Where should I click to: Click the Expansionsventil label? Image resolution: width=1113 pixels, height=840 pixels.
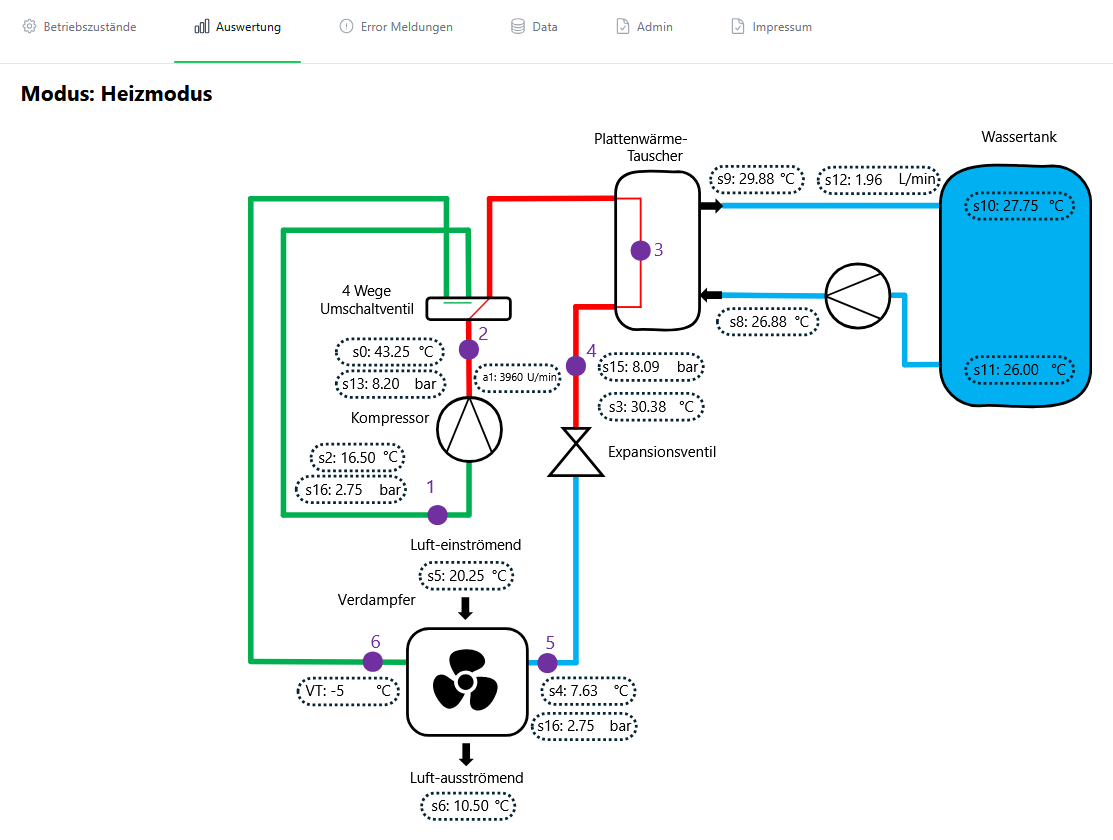coord(662,452)
